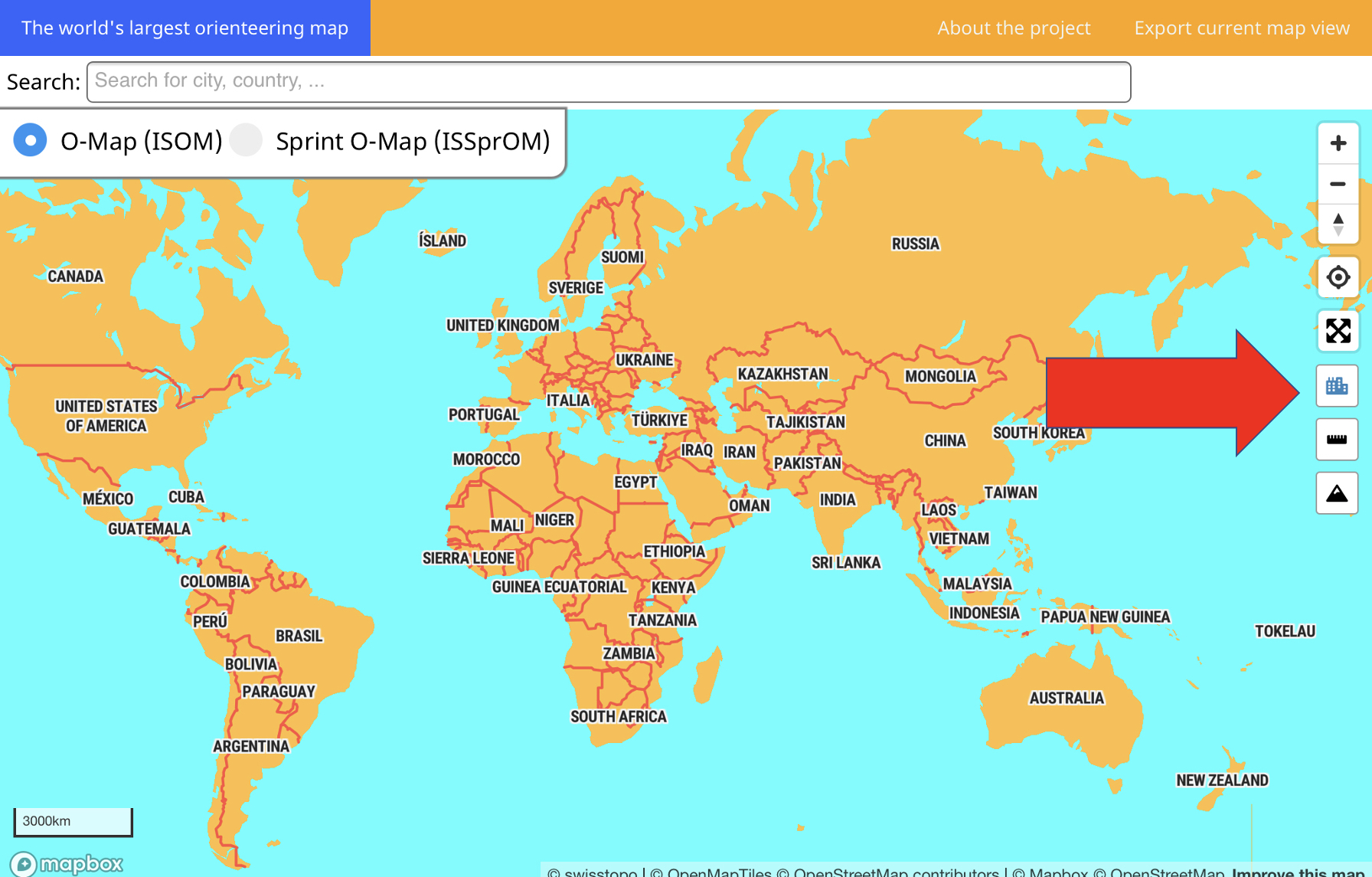This screenshot has height=877, width=1372.
Task: Reset map bearing with compass button
Action: coord(1338,224)
